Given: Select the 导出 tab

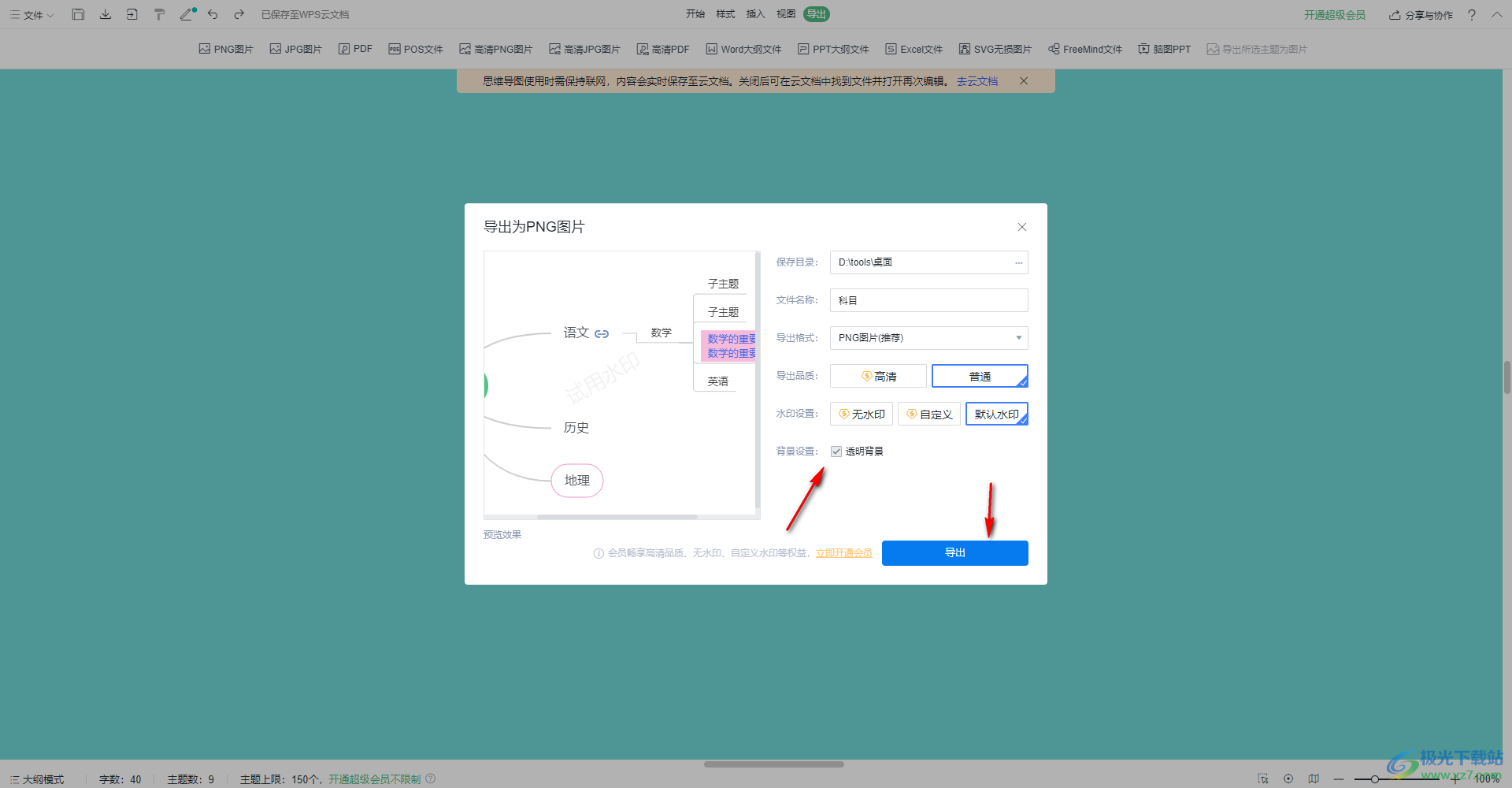Looking at the screenshot, I should (x=817, y=14).
